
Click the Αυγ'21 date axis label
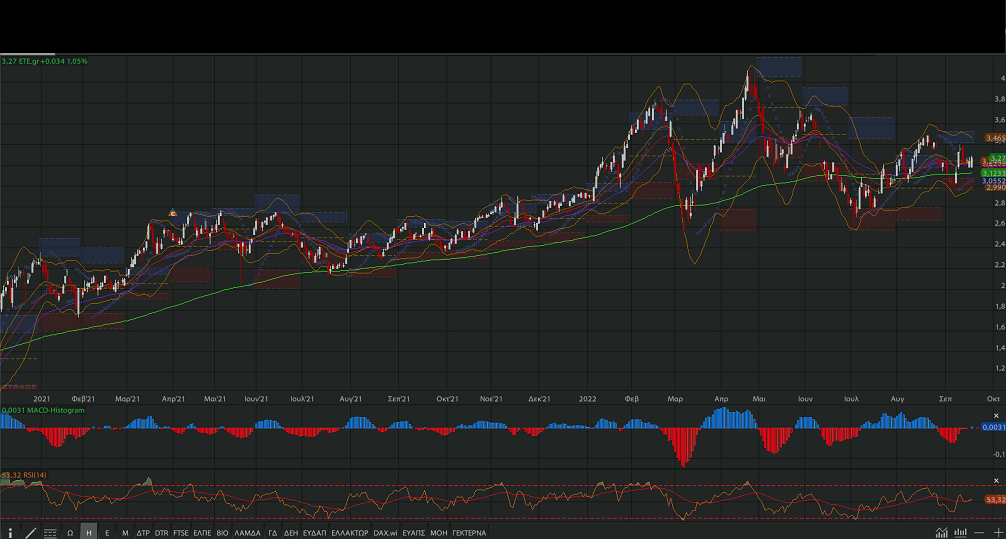point(352,399)
